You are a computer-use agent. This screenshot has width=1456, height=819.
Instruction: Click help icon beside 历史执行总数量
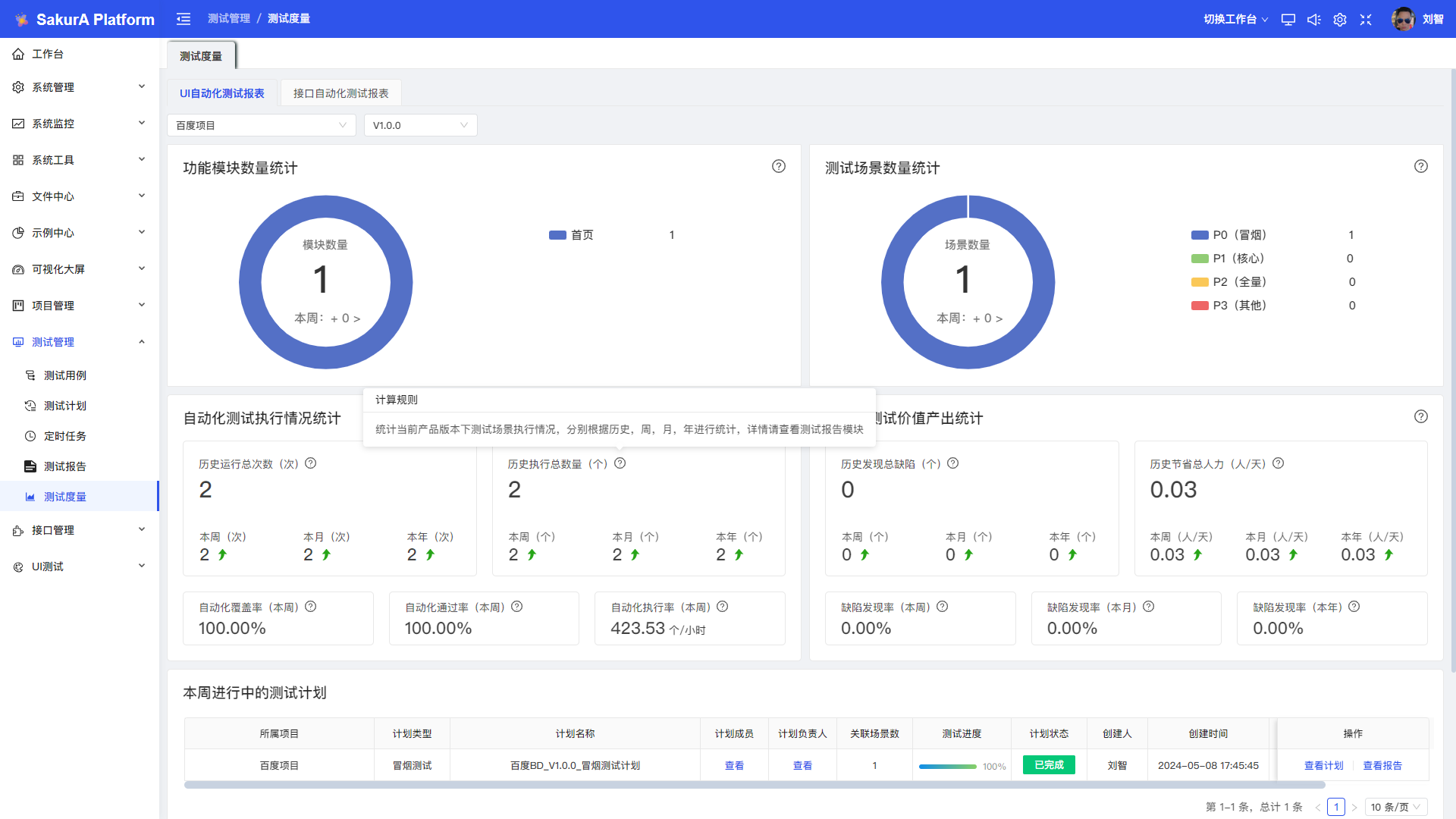[620, 463]
